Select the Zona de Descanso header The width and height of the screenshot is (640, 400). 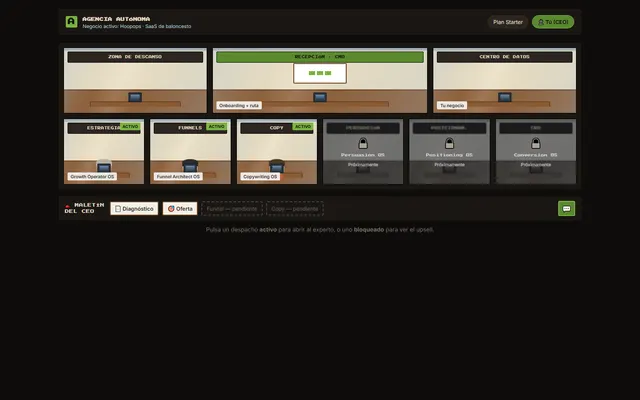tap(135, 57)
